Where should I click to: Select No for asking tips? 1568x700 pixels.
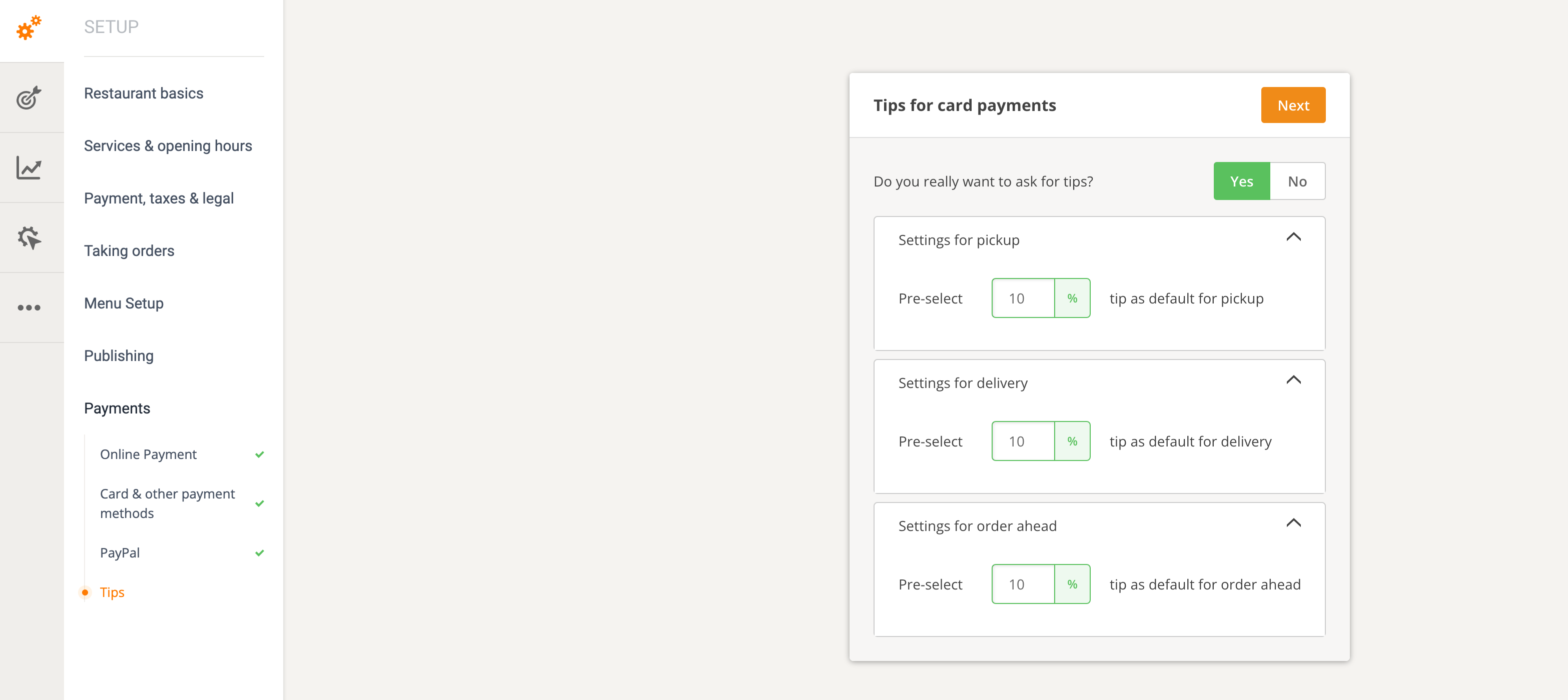[1297, 180]
